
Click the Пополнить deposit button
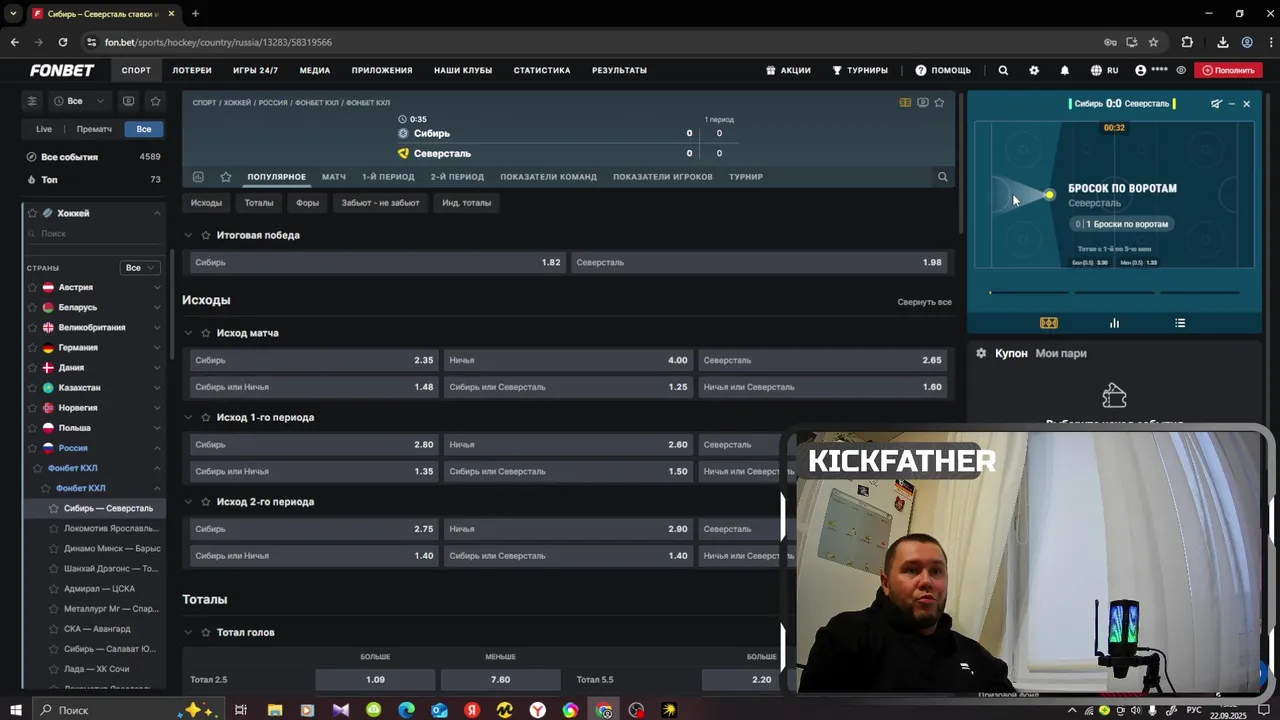click(1229, 70)
